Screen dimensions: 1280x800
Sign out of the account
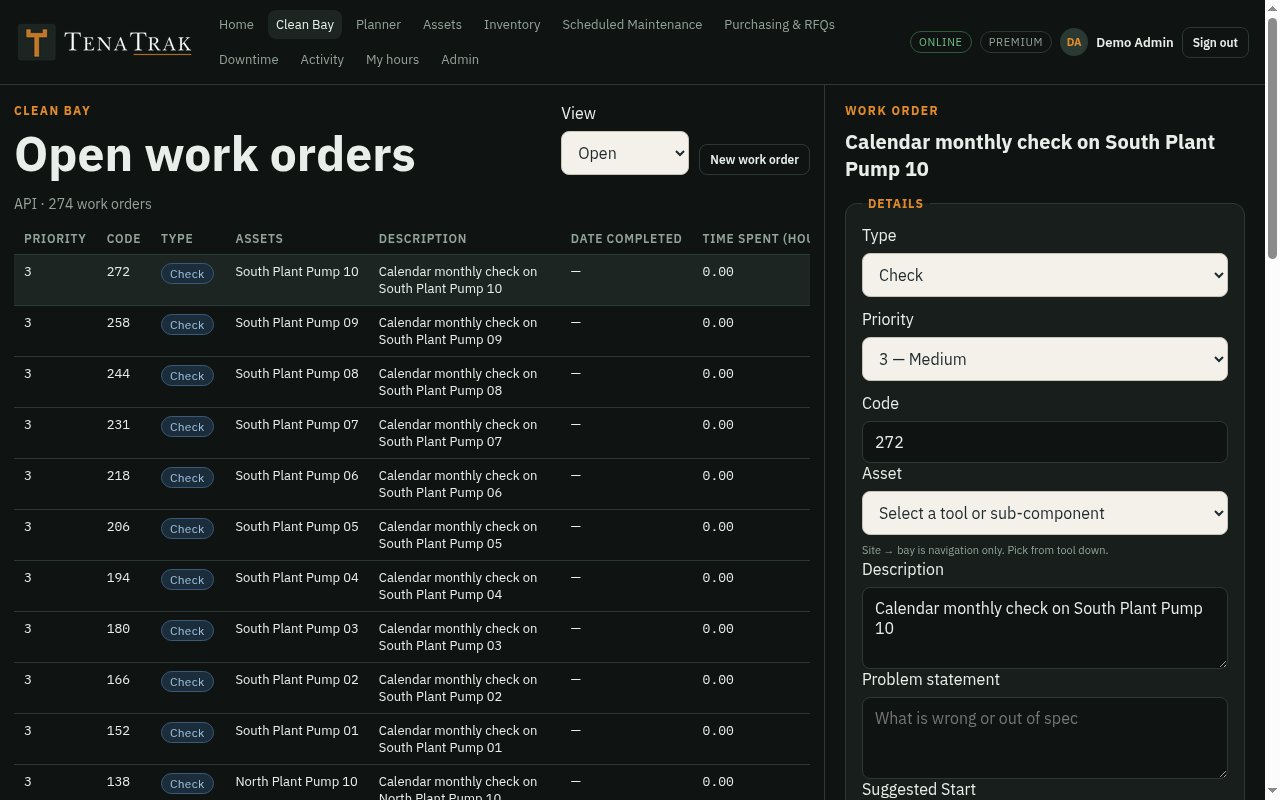click(x=1215, y=42)
